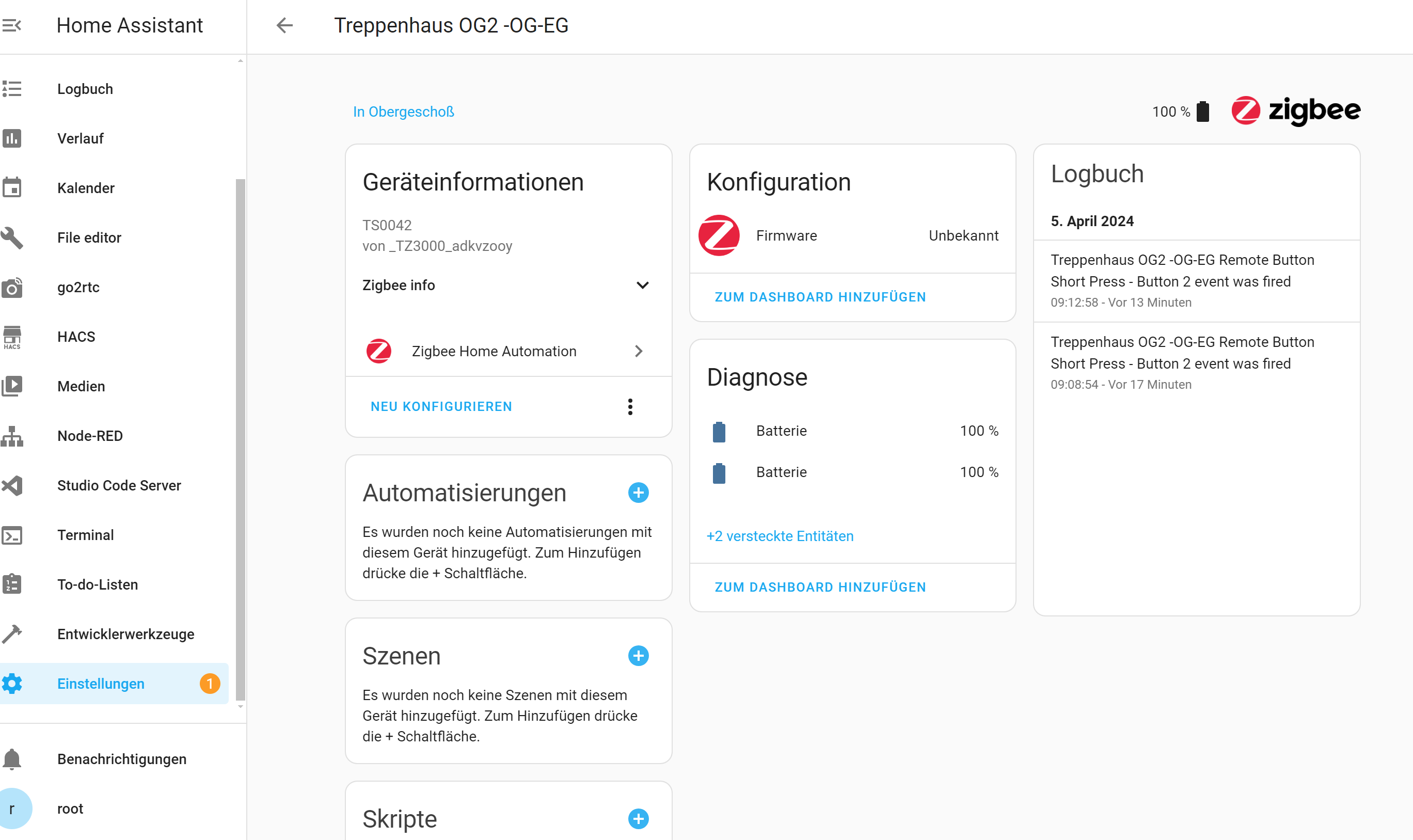Click the back arrow in header
Image resolution: width=1413 pixels, height=840 pixels.
click(284, 25)
